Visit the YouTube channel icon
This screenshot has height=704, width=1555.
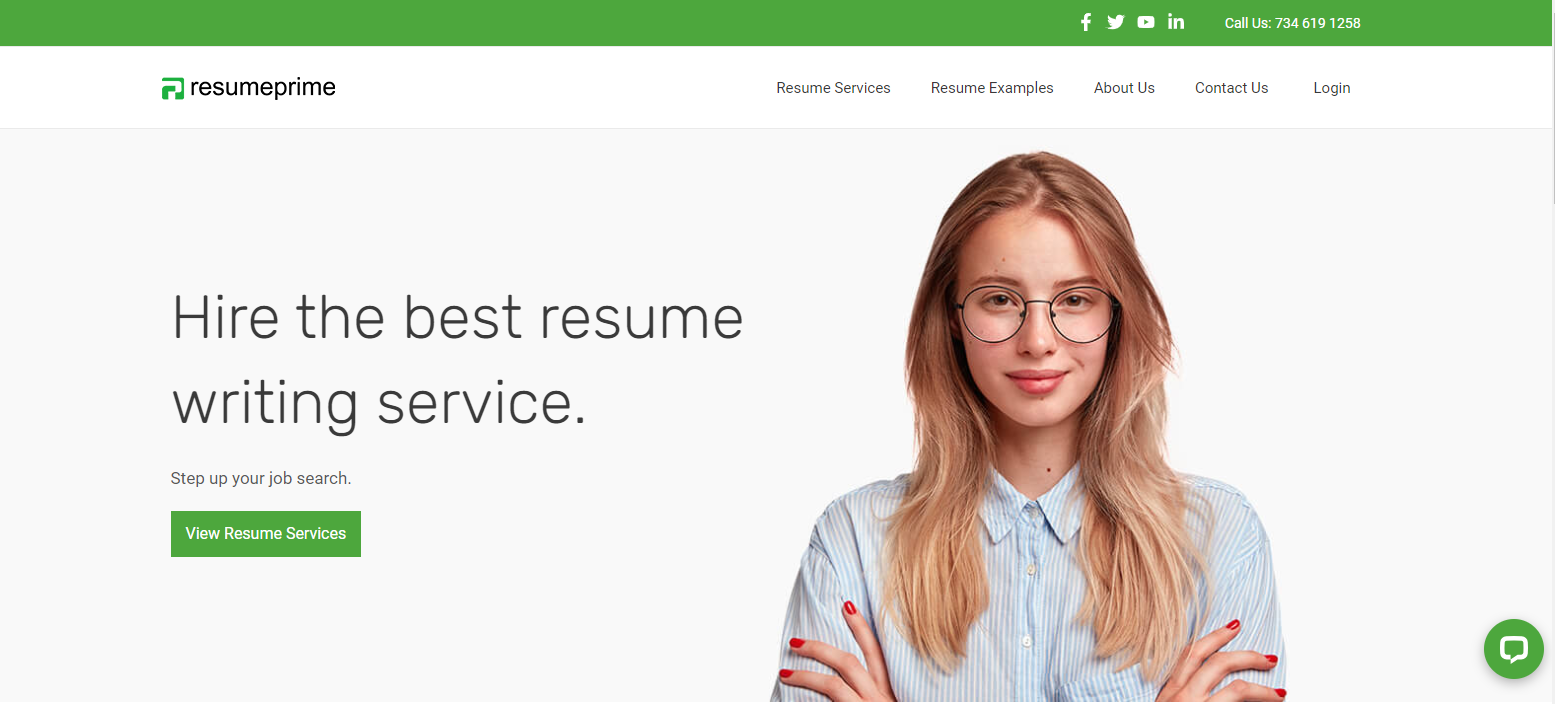[x=1146, y=22]
